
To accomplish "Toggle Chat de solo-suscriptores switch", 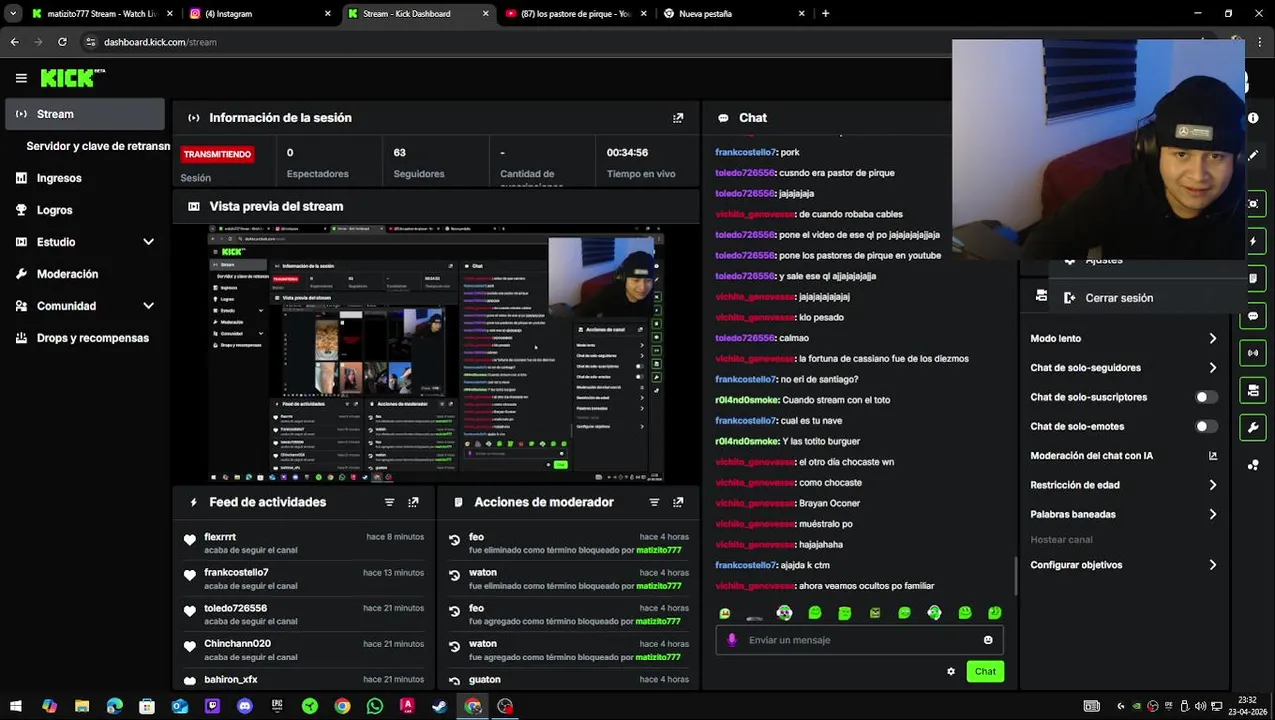I will tap(1207, 397).
